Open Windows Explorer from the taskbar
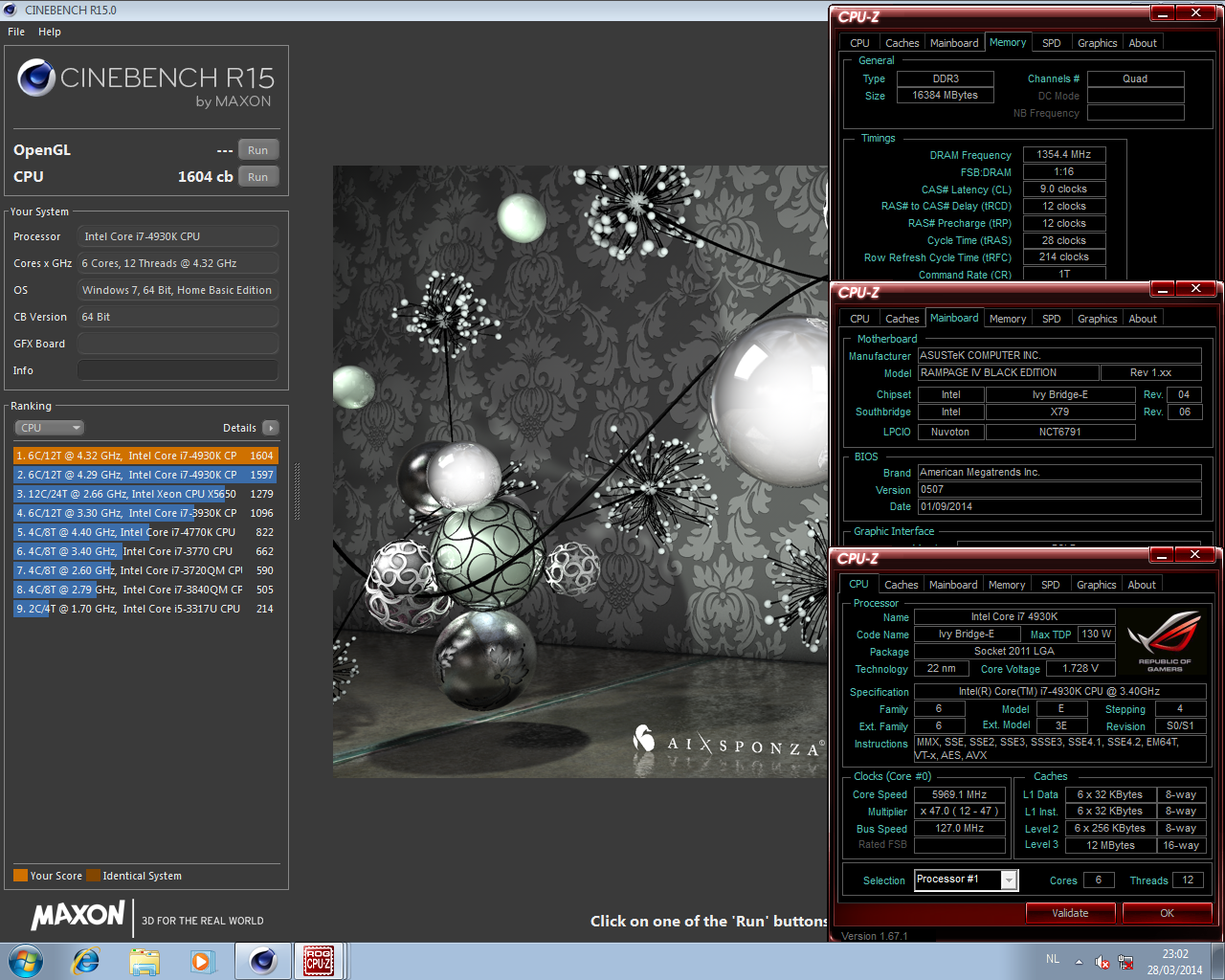This screenshot has width=1225, height=980. tap(145, 961)
